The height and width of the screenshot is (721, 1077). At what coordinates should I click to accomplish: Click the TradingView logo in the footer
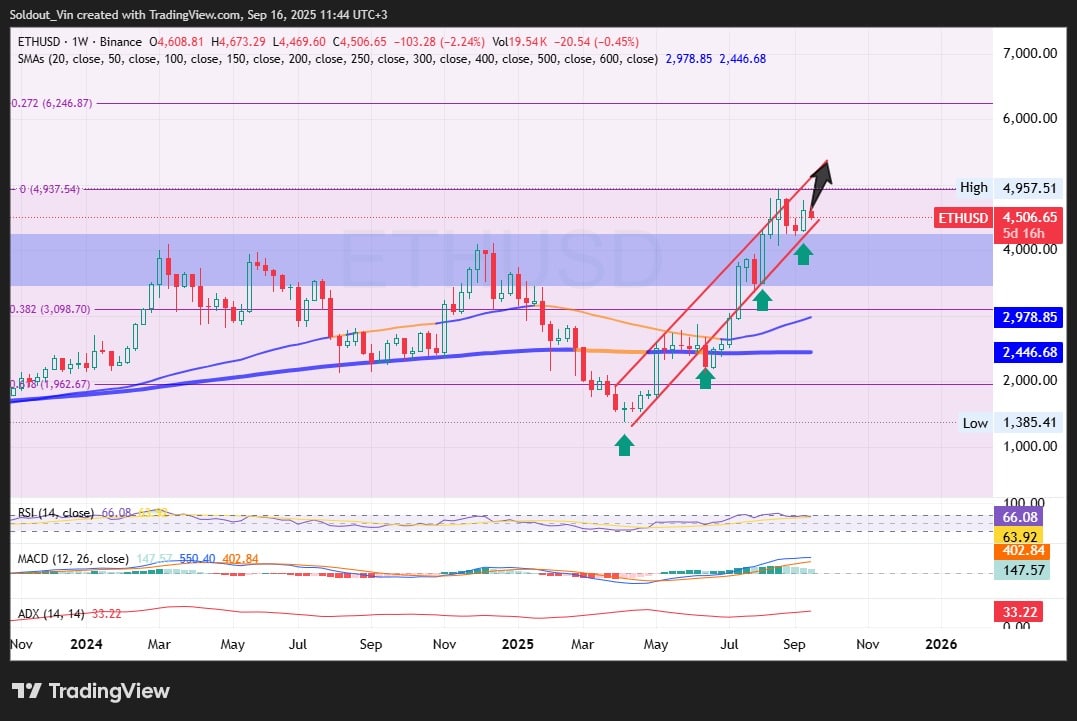(x=91, y=691)
